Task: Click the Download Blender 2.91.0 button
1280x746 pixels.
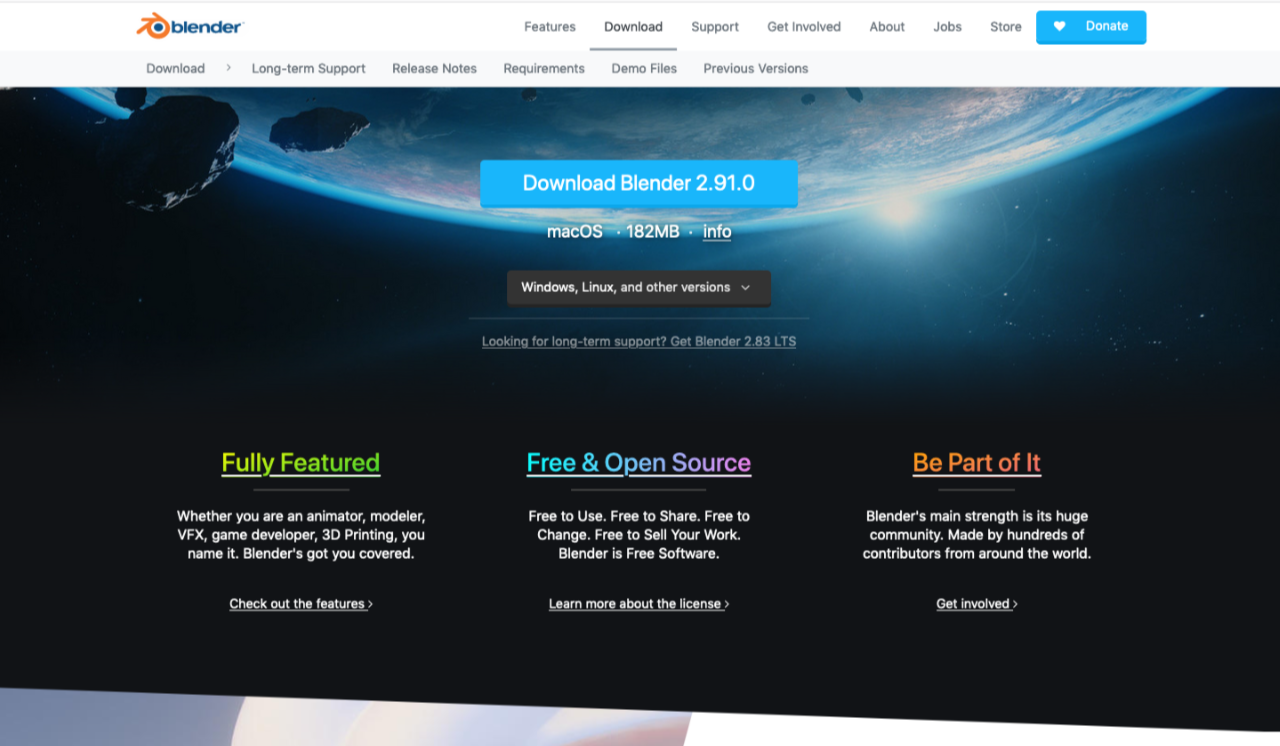Action: (x=638, y=184)
